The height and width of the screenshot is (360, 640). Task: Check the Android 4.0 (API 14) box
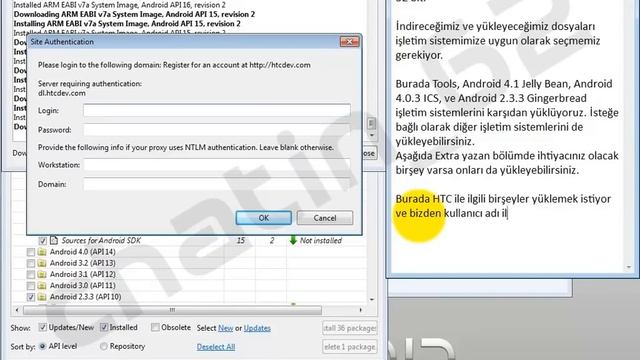pyautogui.click(x=31, y=252)
